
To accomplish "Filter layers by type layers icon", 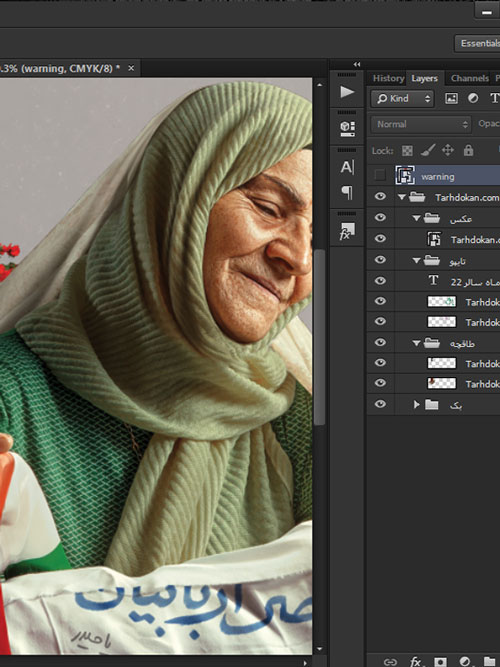I will tap(495, 98).
